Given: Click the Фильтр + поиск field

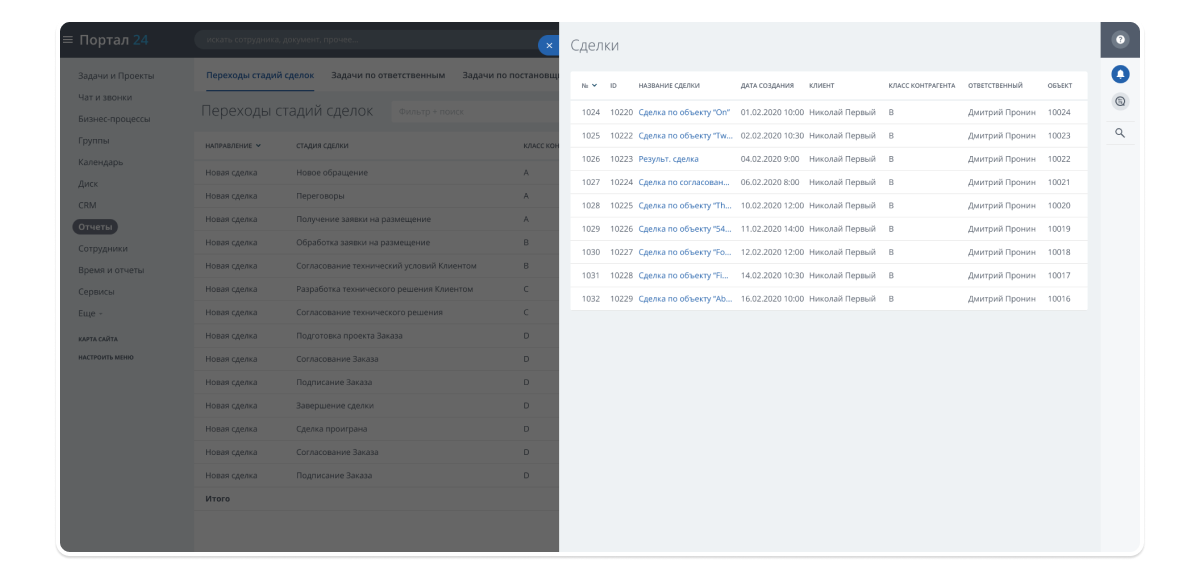Looking at the screenshot, I should tap(470, 111).
